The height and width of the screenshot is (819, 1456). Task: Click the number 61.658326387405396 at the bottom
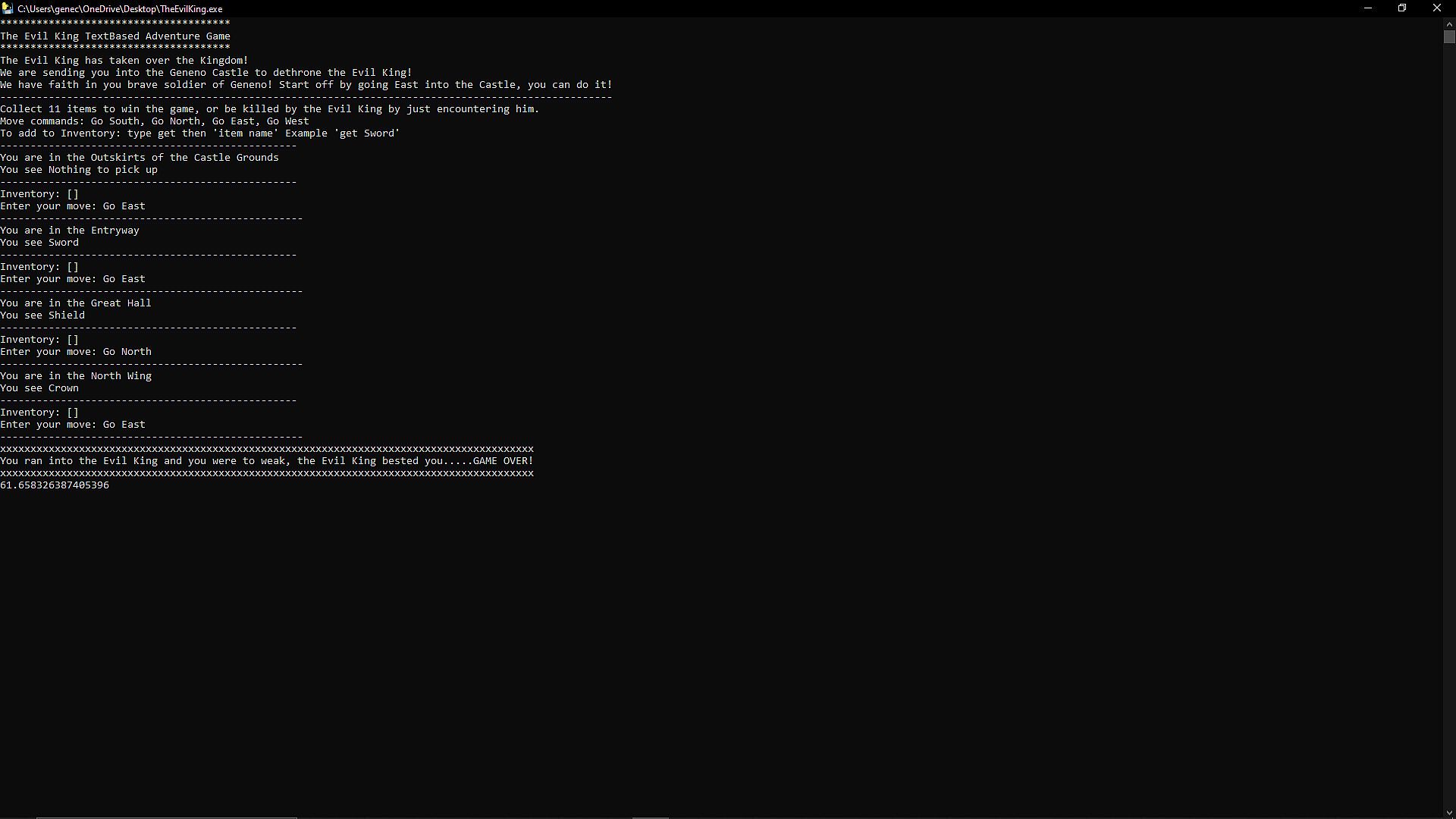(x=55, y=485)
